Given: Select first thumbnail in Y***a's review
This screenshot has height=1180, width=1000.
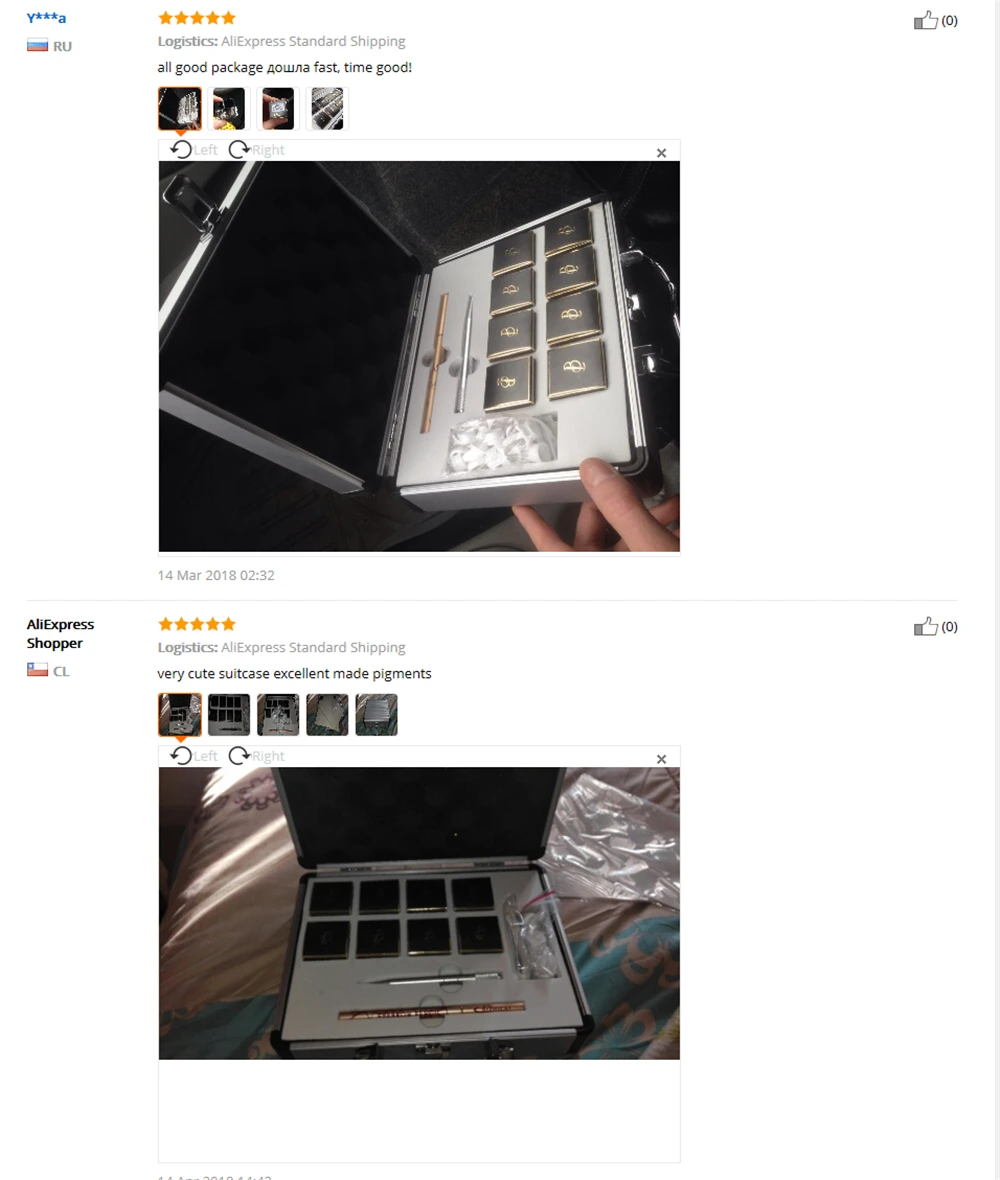Looking at the screenshot, I should pos(180,108).
